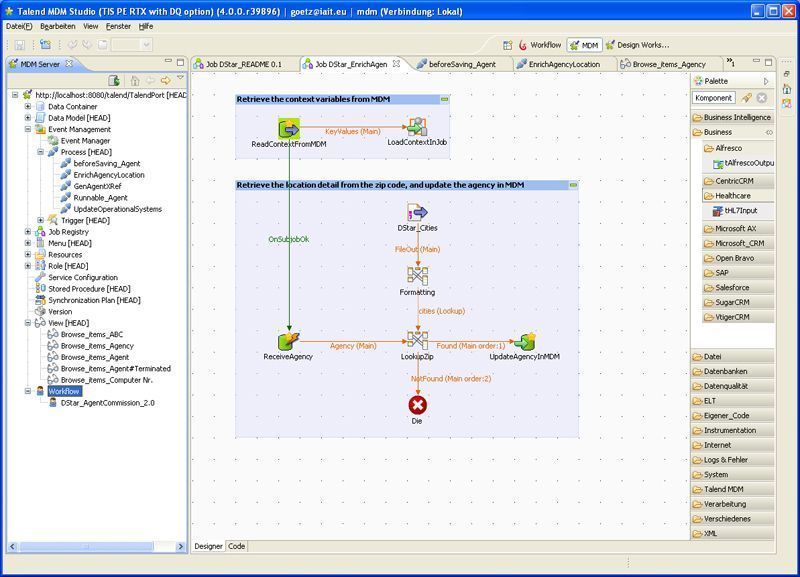Image resolution: width=800 pixels, height=577 pixels.
Task: Open the Datenbanken palette folder
Action: pos(733,371)
